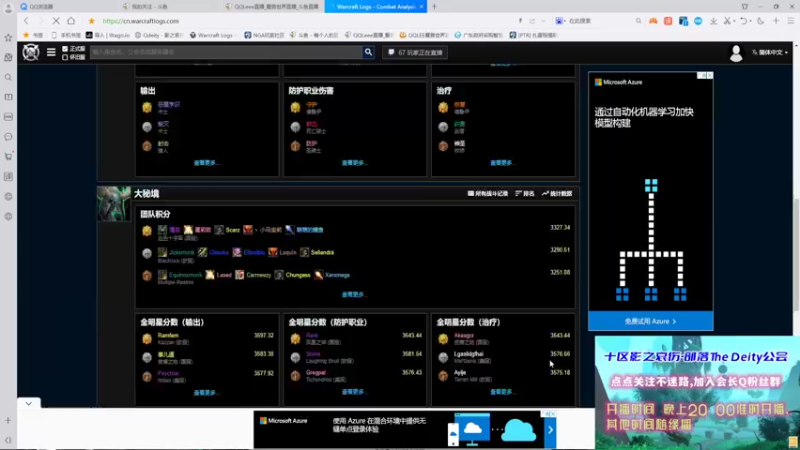Screen dimensions: 800x450
Task: Open the gamepad extension icon
Action: pos(653,21)
